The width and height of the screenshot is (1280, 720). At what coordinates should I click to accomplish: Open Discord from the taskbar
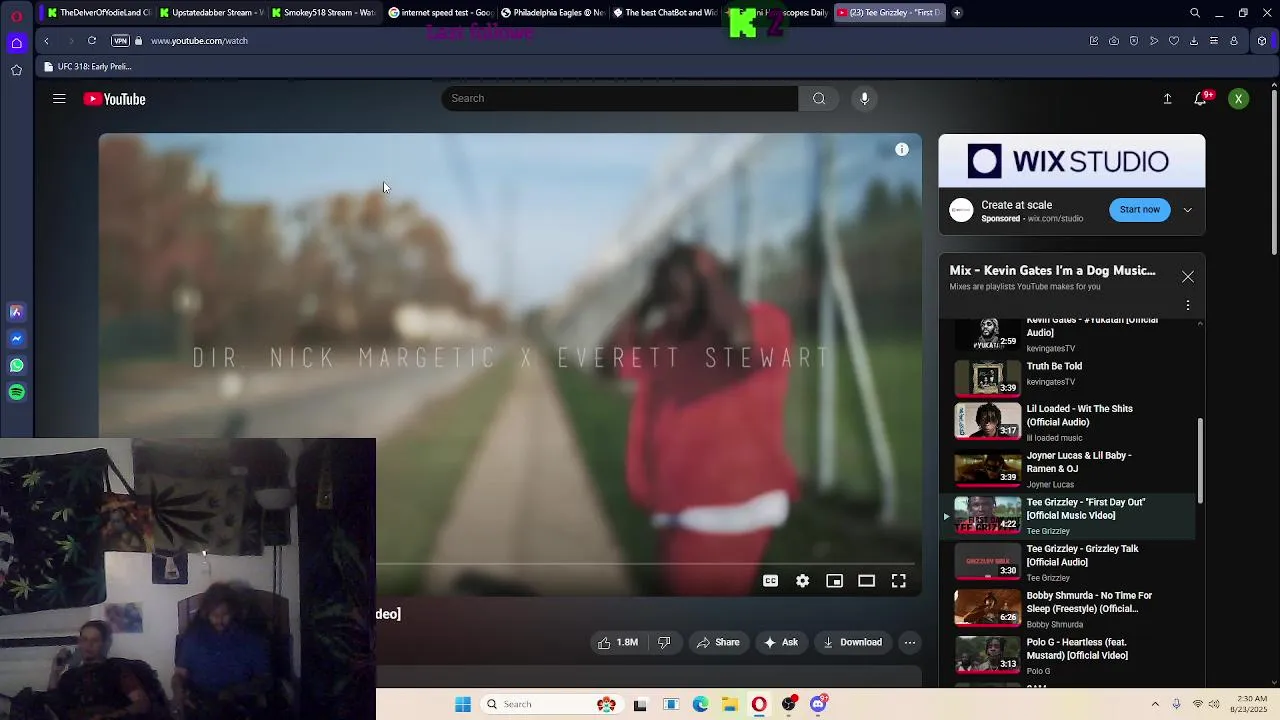818,704
